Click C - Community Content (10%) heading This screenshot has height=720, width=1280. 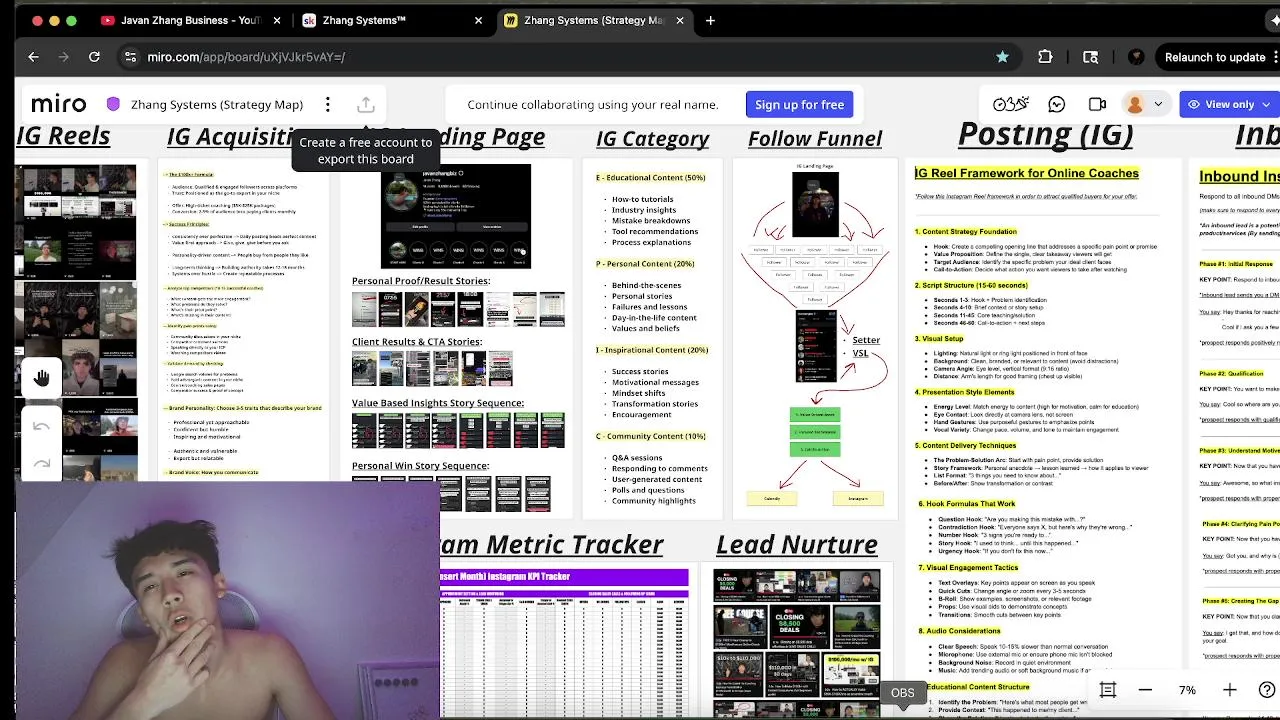tap(650, 436)
